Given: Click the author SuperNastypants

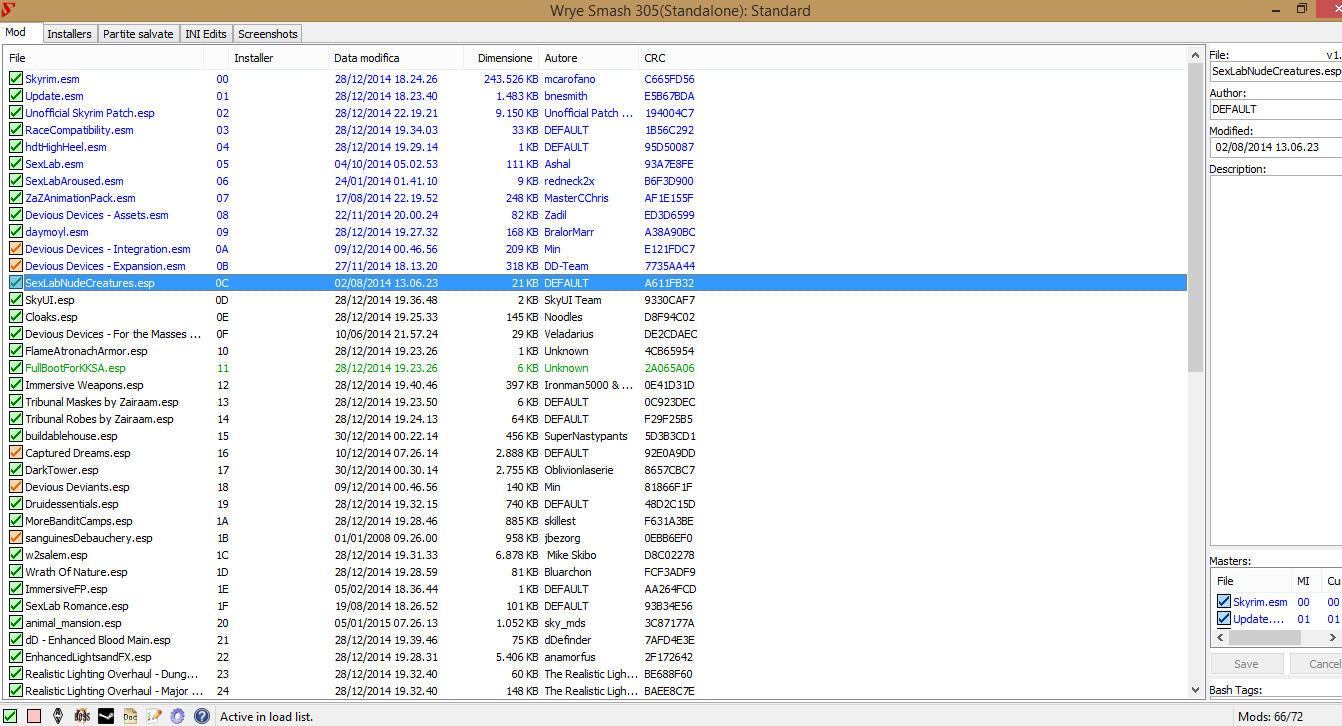Looking at the screenshot, I should pos(586,436).
